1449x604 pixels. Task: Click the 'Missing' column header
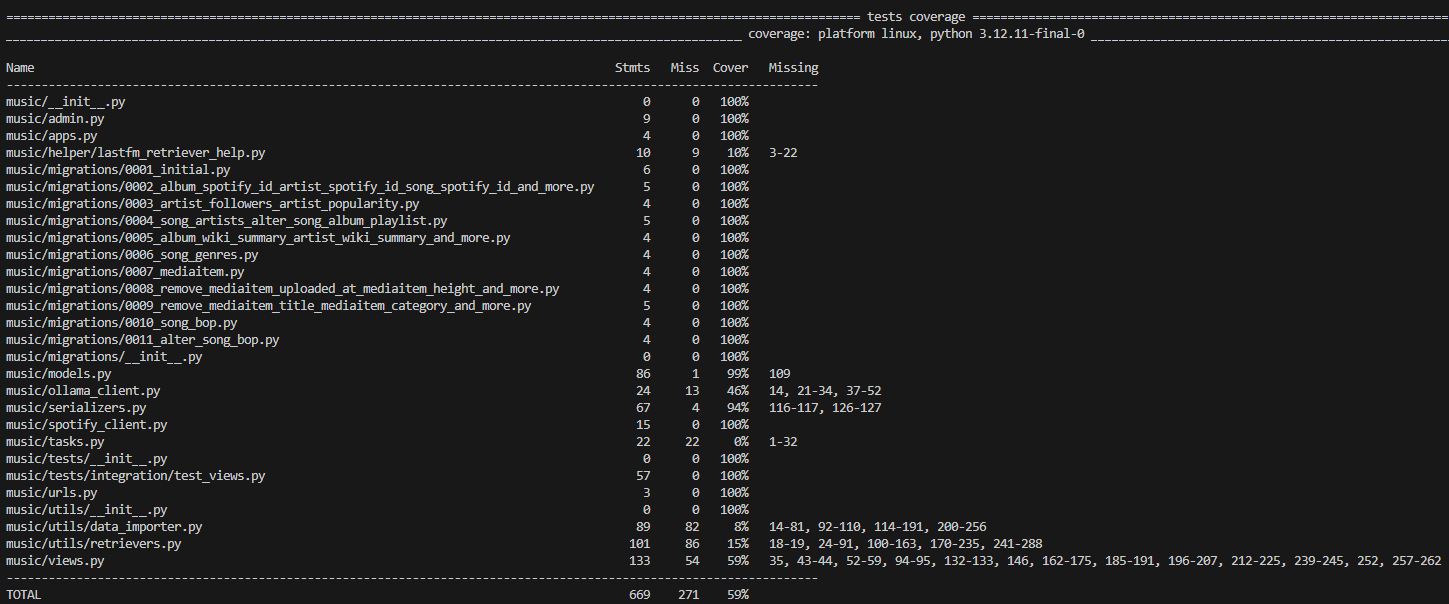pos(793,68)
